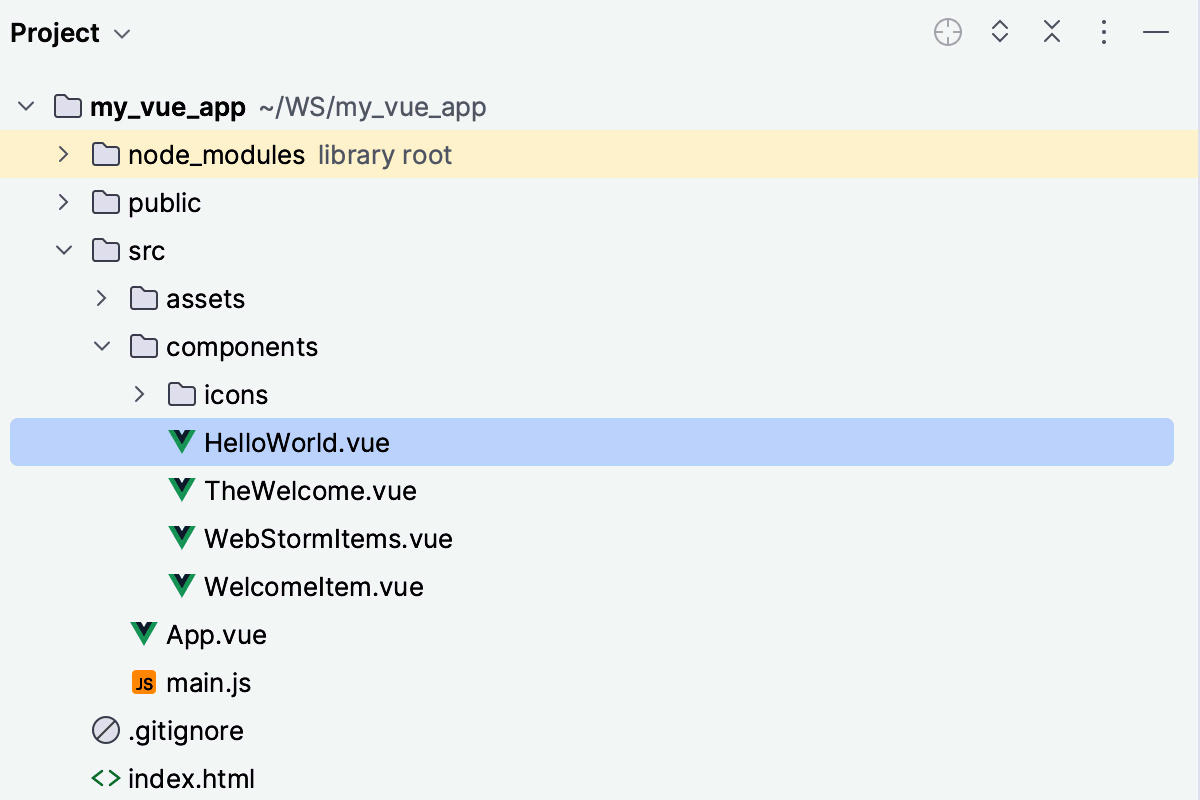This screenshot has height=800, width=1200.
Task: Expand the public folder
Action: pyautogui.click(x=64, y=202)
